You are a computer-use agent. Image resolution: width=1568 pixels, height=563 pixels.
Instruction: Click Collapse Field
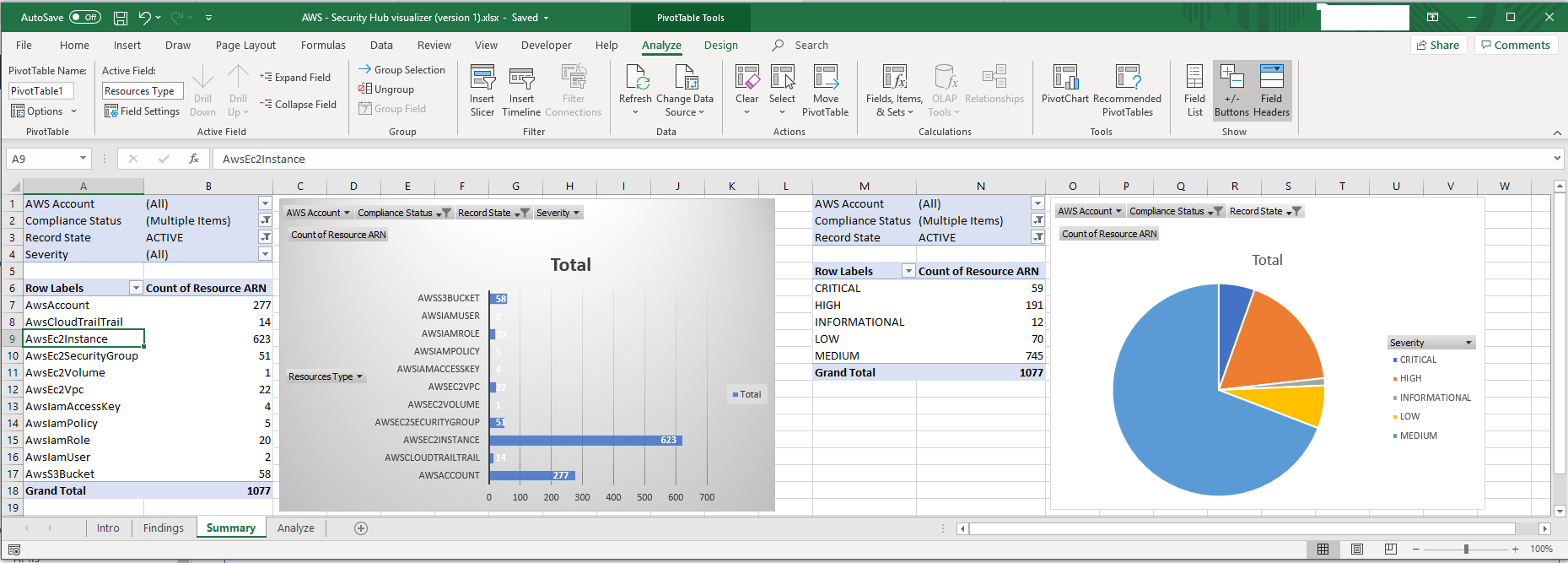(298, 104)
